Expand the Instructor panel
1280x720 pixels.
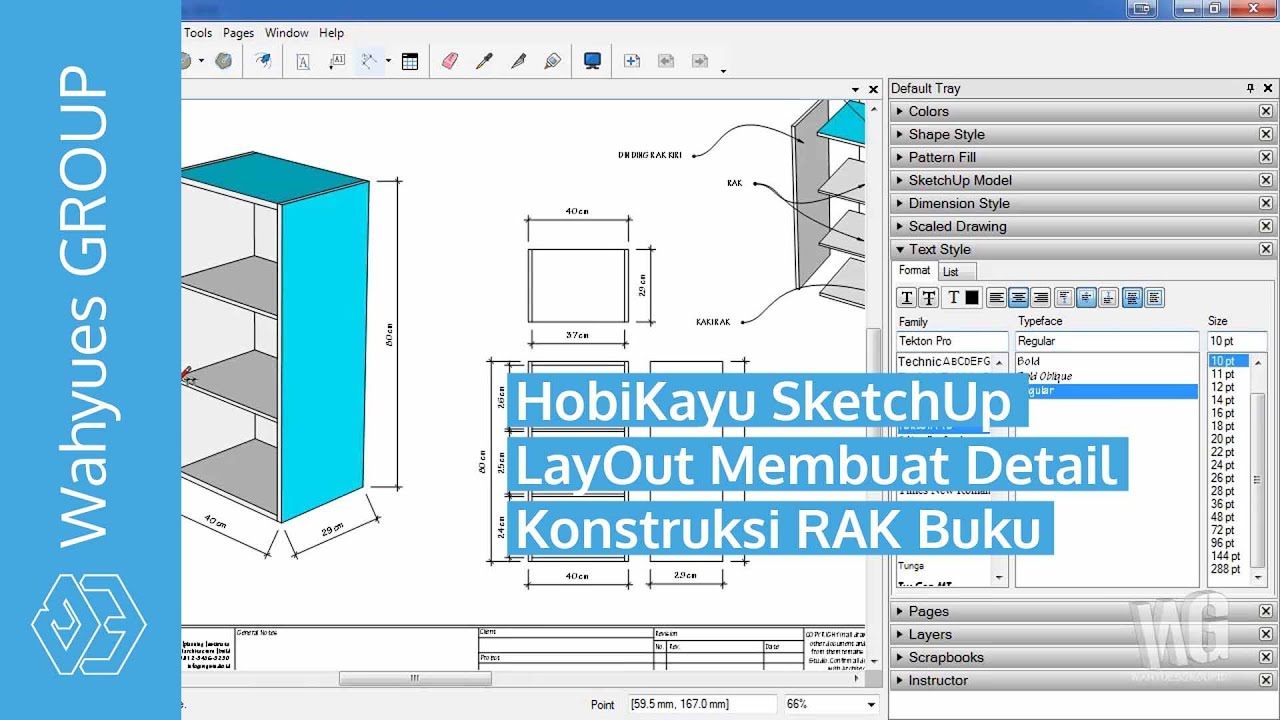click(1082, 680)
